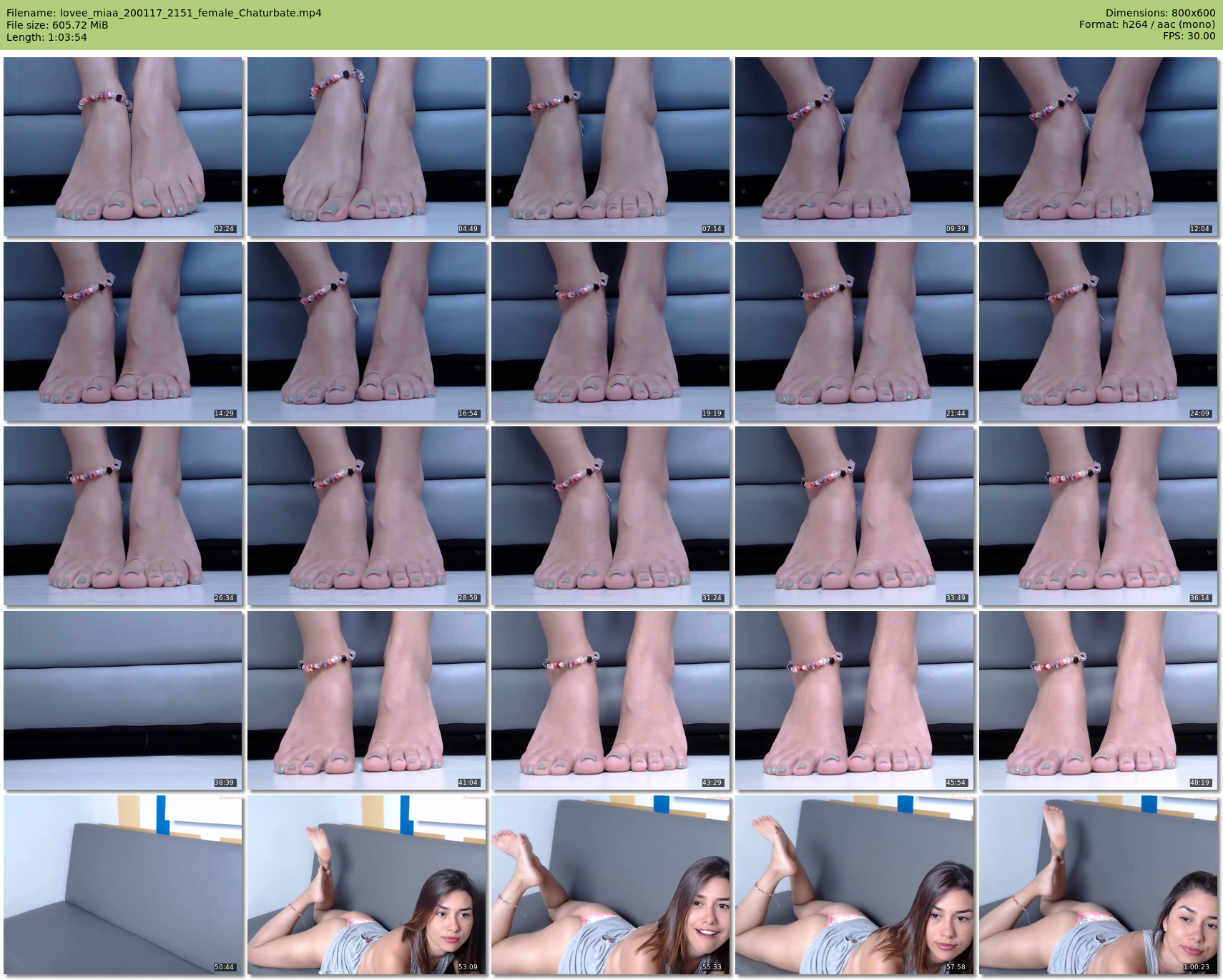
Task: Open the frame at 19:19
Action: [x=610, y=331]
